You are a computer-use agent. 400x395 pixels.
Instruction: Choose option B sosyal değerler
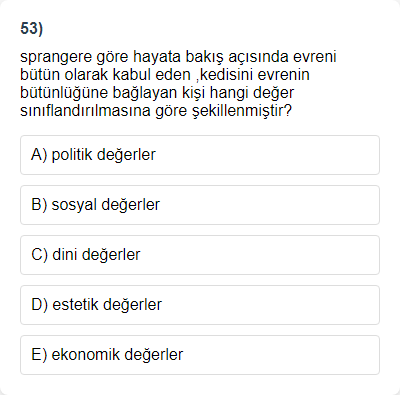(x=200, y=205)
